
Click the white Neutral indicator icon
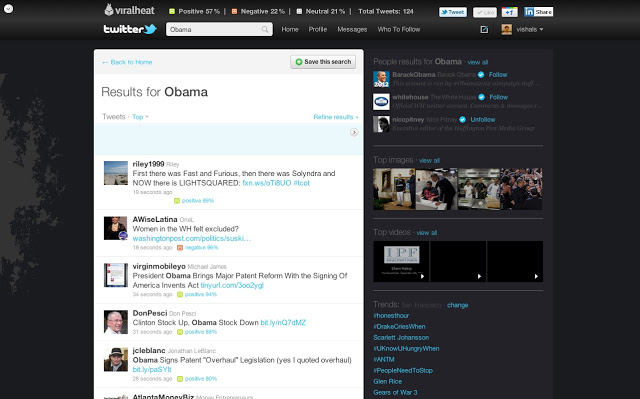coord(299,11)
